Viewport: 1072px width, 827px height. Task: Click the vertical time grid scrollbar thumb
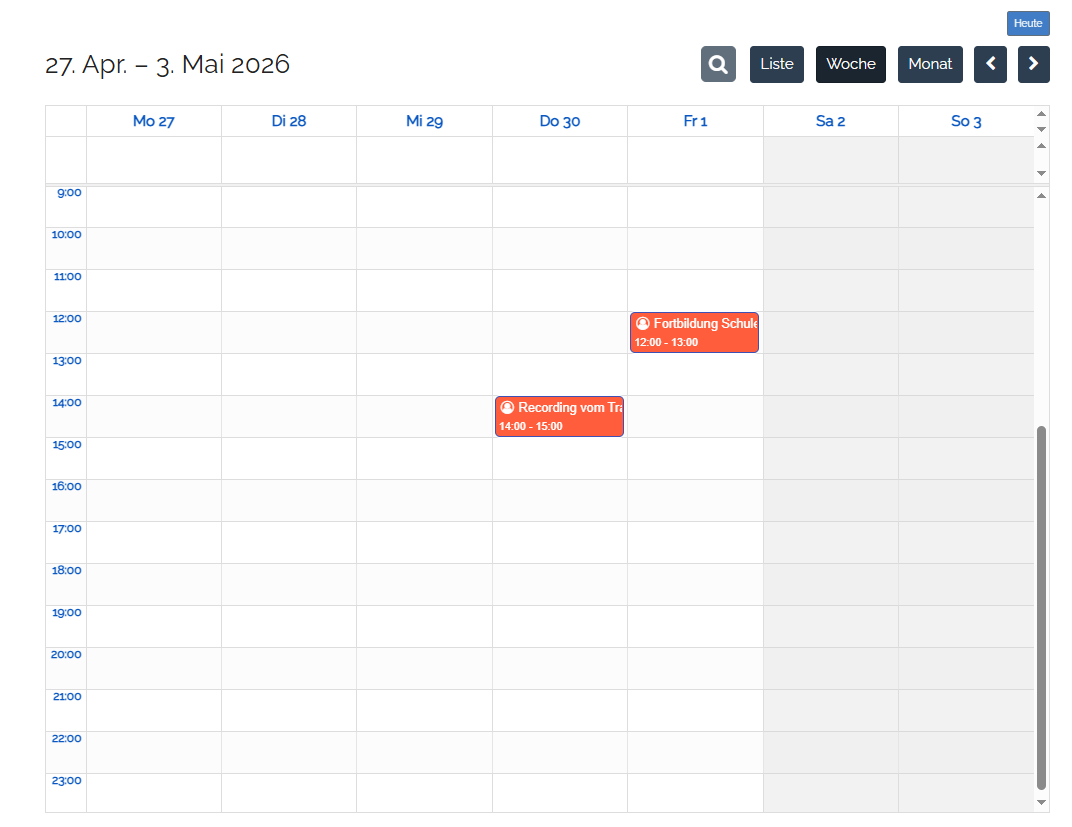click(1041, 606)
